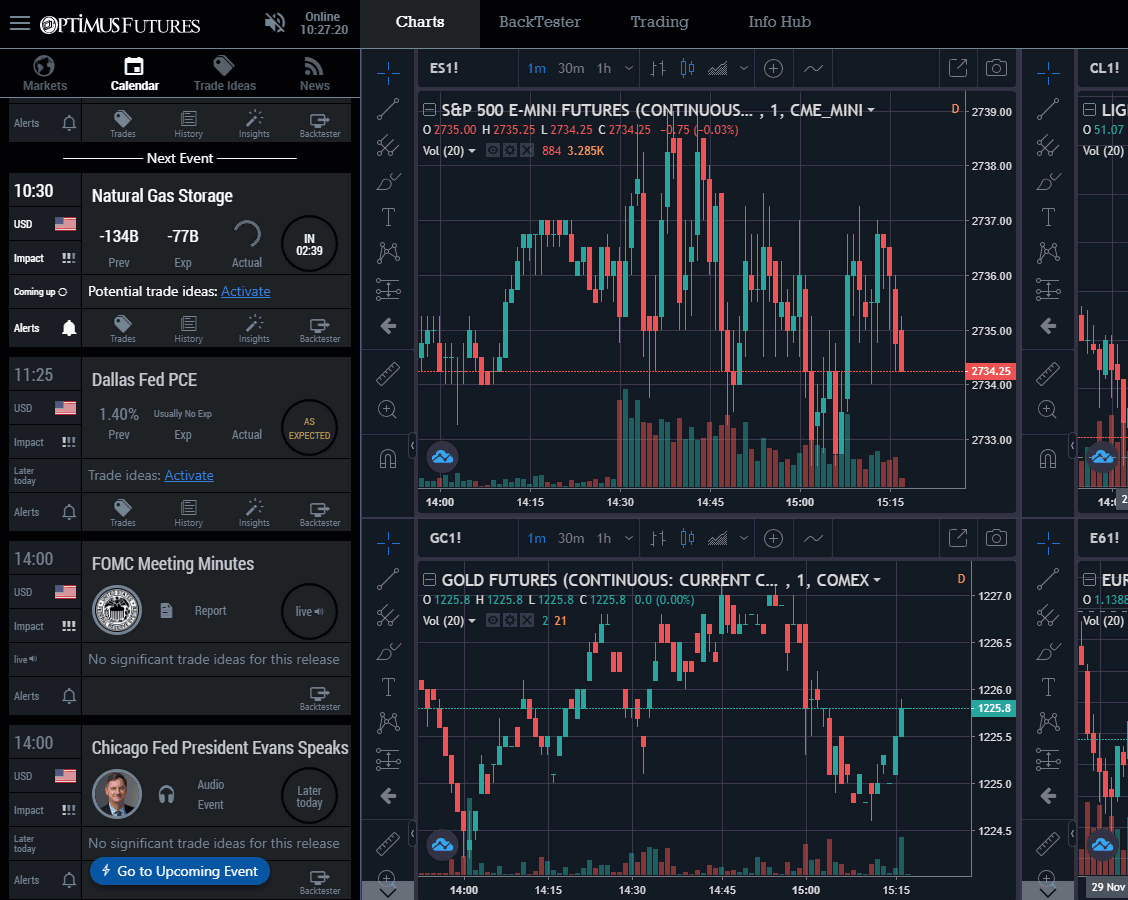Select the ruler measure tool on the ES1! chart

[x=388, y=374]
